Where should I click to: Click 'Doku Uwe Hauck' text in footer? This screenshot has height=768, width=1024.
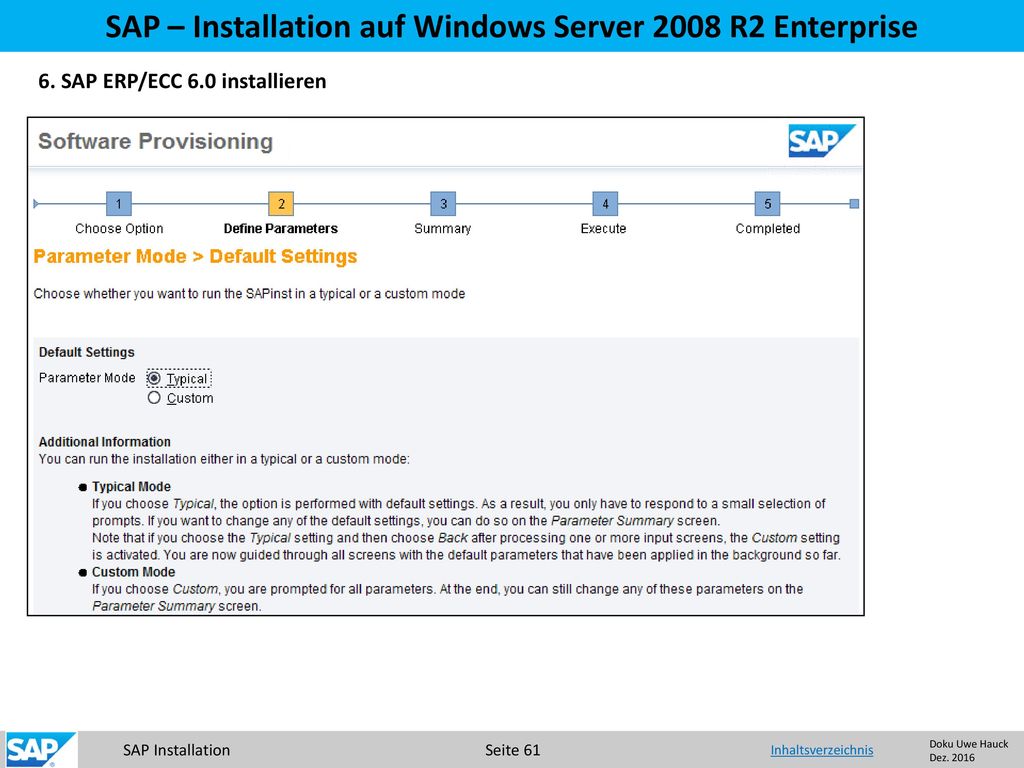point(968,744)
